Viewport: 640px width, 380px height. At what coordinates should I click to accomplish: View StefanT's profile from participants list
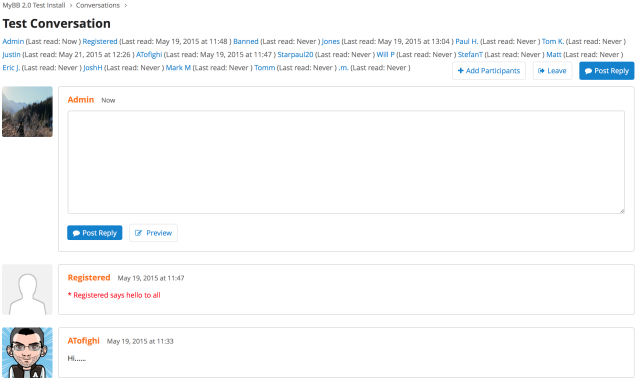tap(470, 54)
